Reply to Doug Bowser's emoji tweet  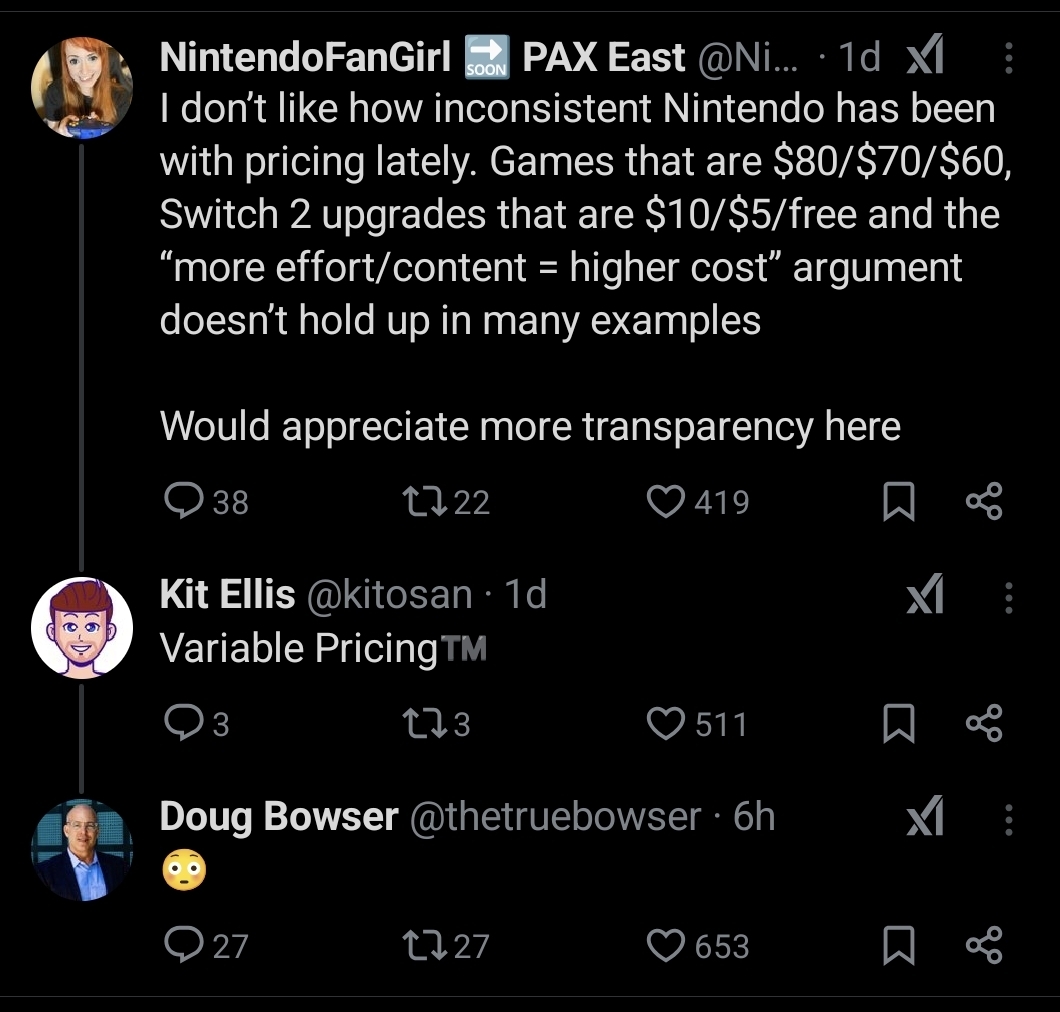pyautogui.click(x=184, y=945)
